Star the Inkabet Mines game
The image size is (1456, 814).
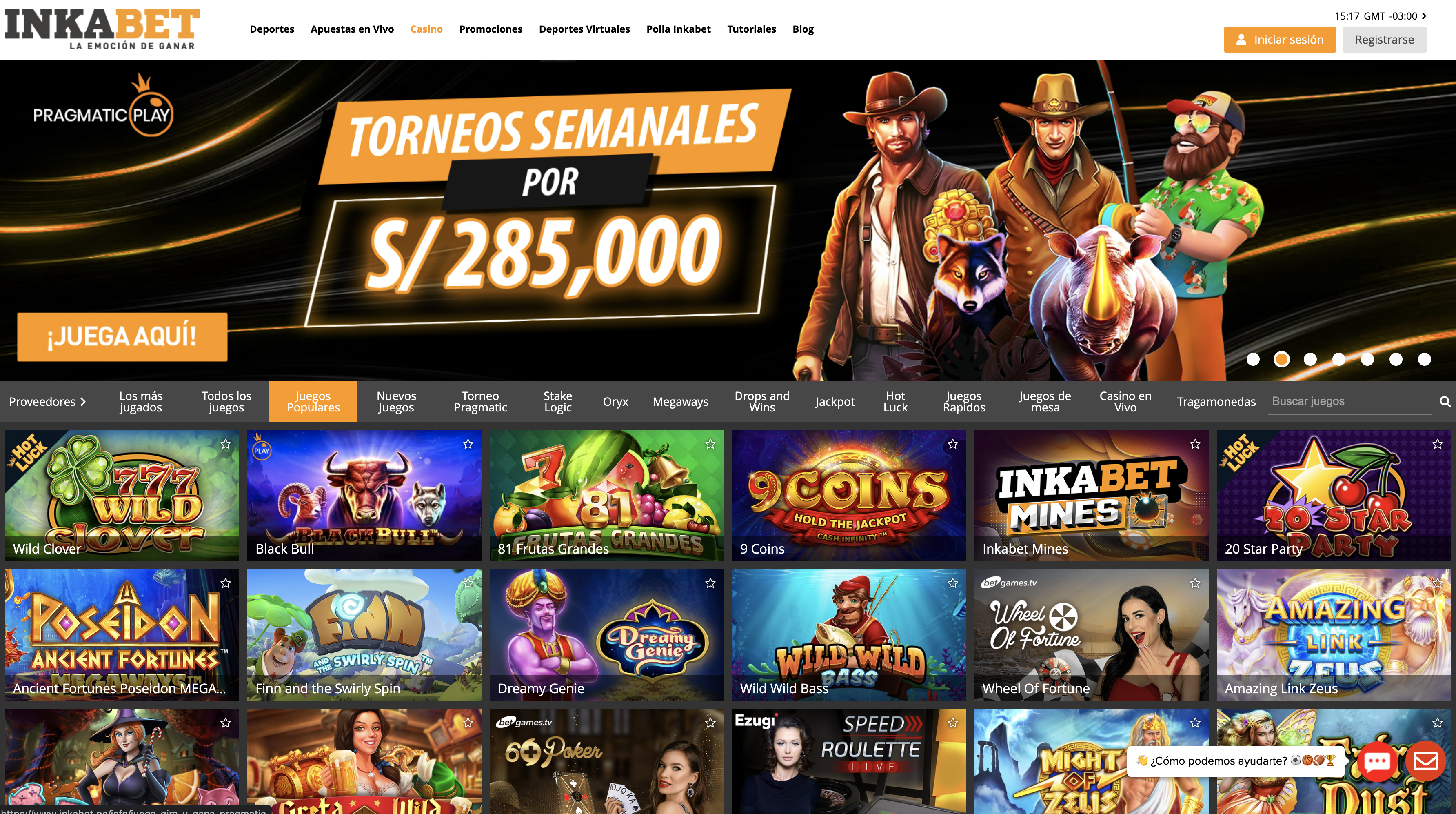click(x=1195, y=444)
